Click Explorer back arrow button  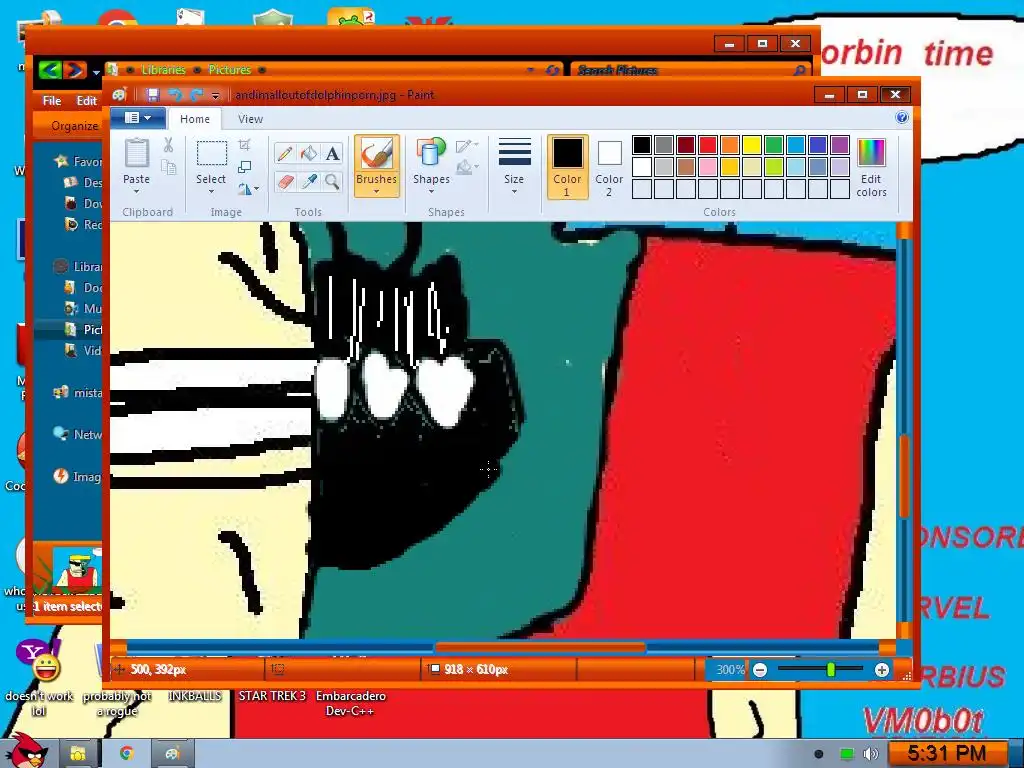[x=51, y=70]
